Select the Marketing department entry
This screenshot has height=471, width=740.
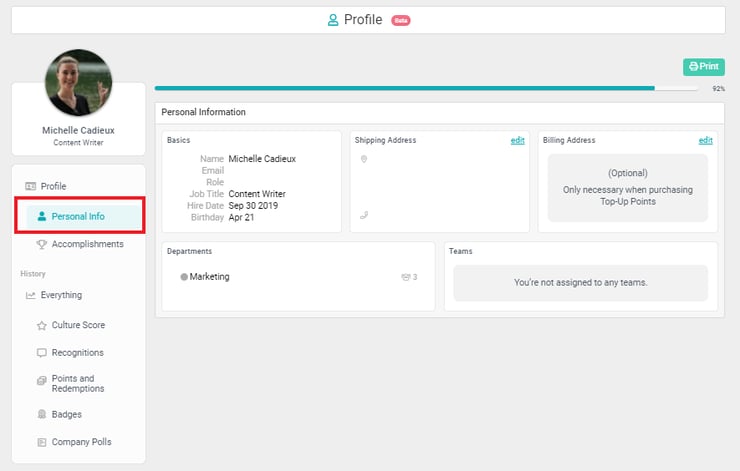point(209,277)
